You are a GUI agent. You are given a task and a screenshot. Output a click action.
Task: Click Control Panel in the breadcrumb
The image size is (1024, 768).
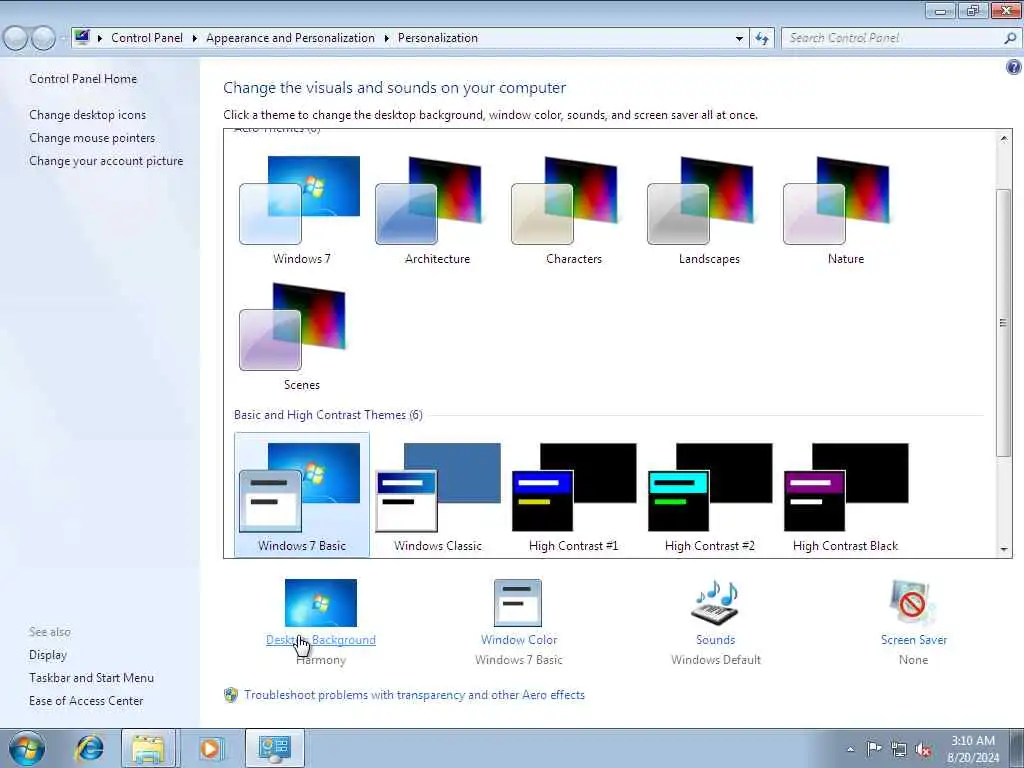(x=147, y=38)
